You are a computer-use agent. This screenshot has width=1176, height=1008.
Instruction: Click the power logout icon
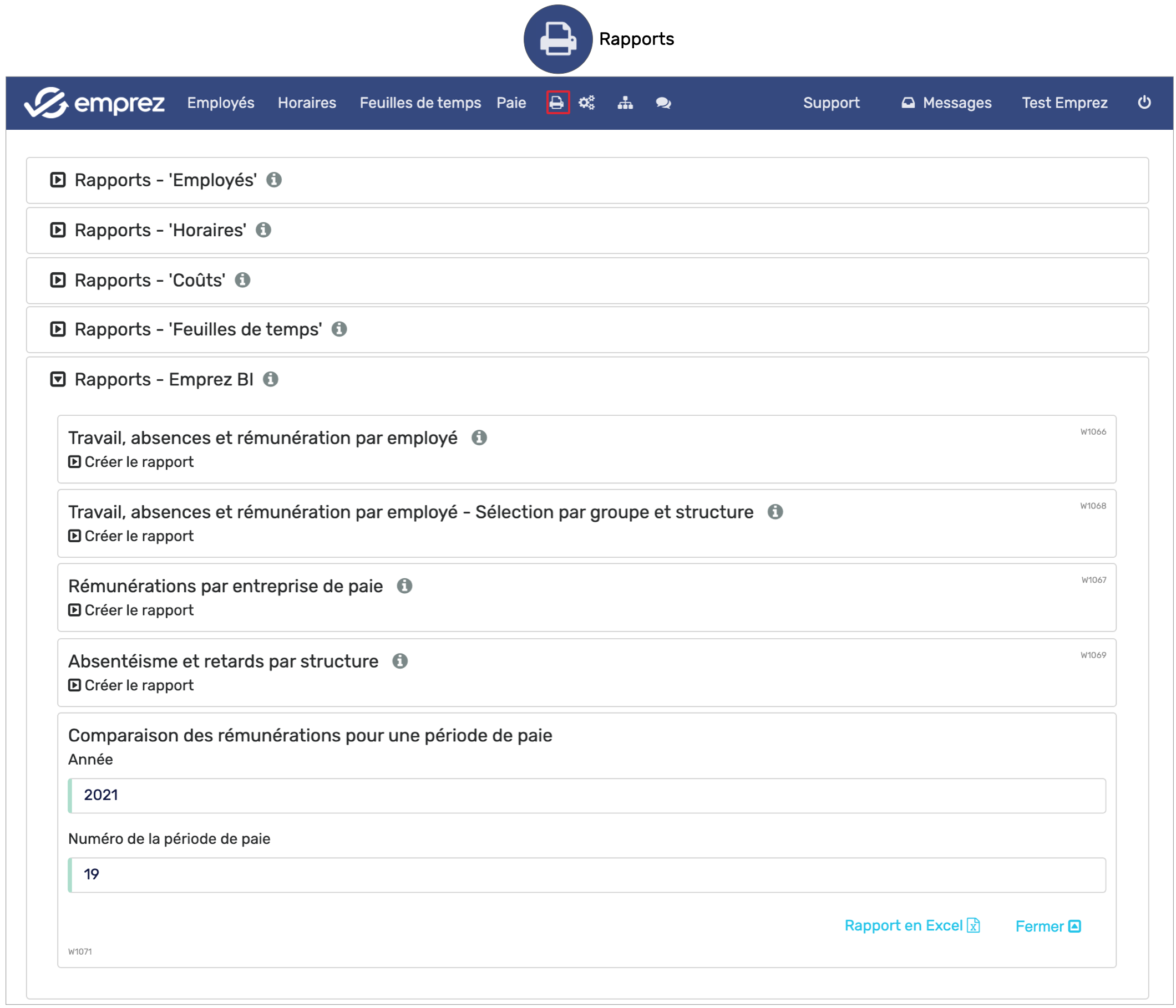click(x=1144, y=102)
